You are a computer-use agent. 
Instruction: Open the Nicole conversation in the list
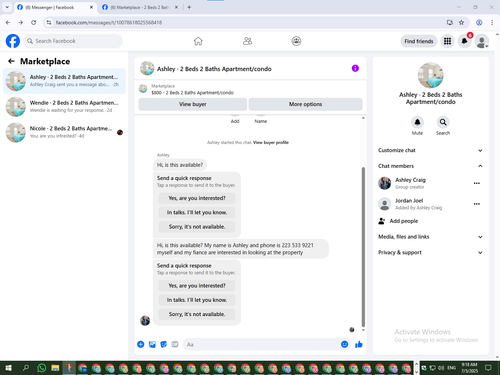(x=64, y=132)
